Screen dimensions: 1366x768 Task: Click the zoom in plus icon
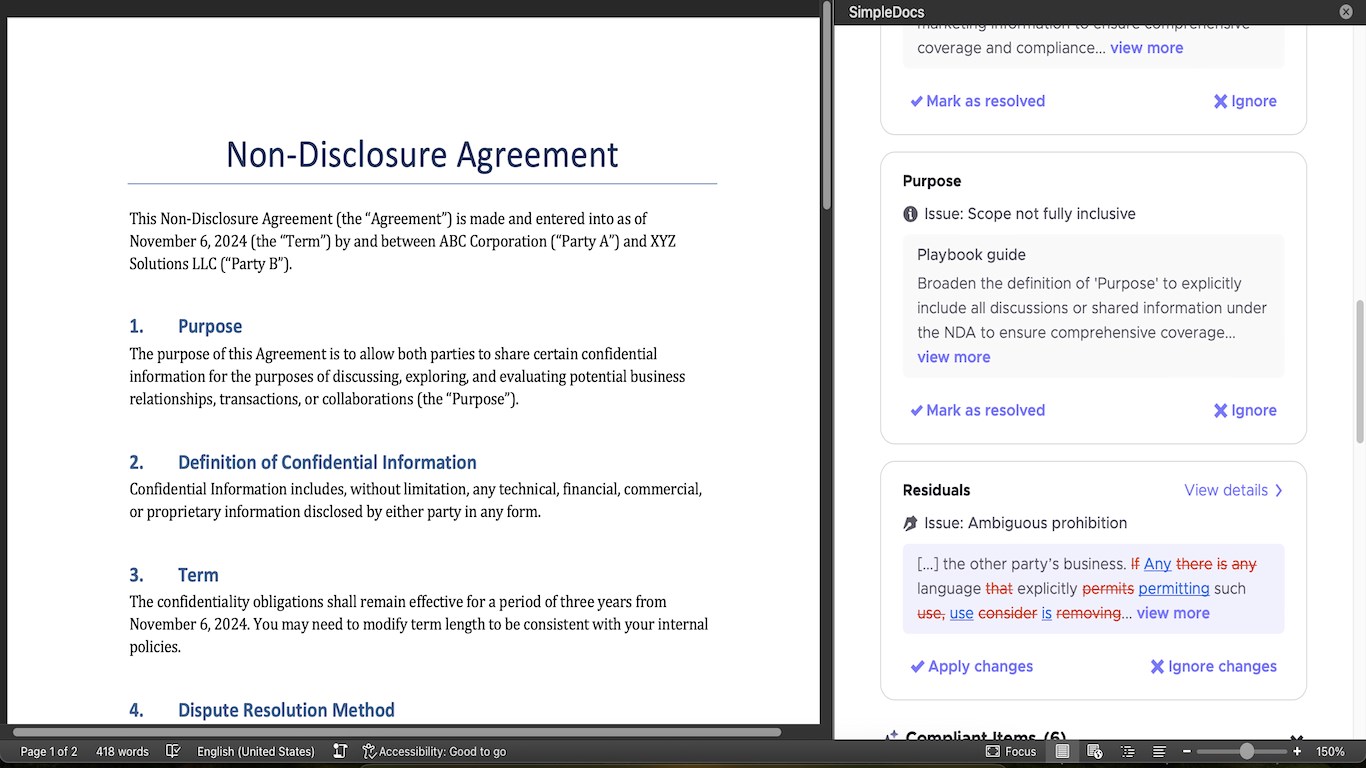1297,751
